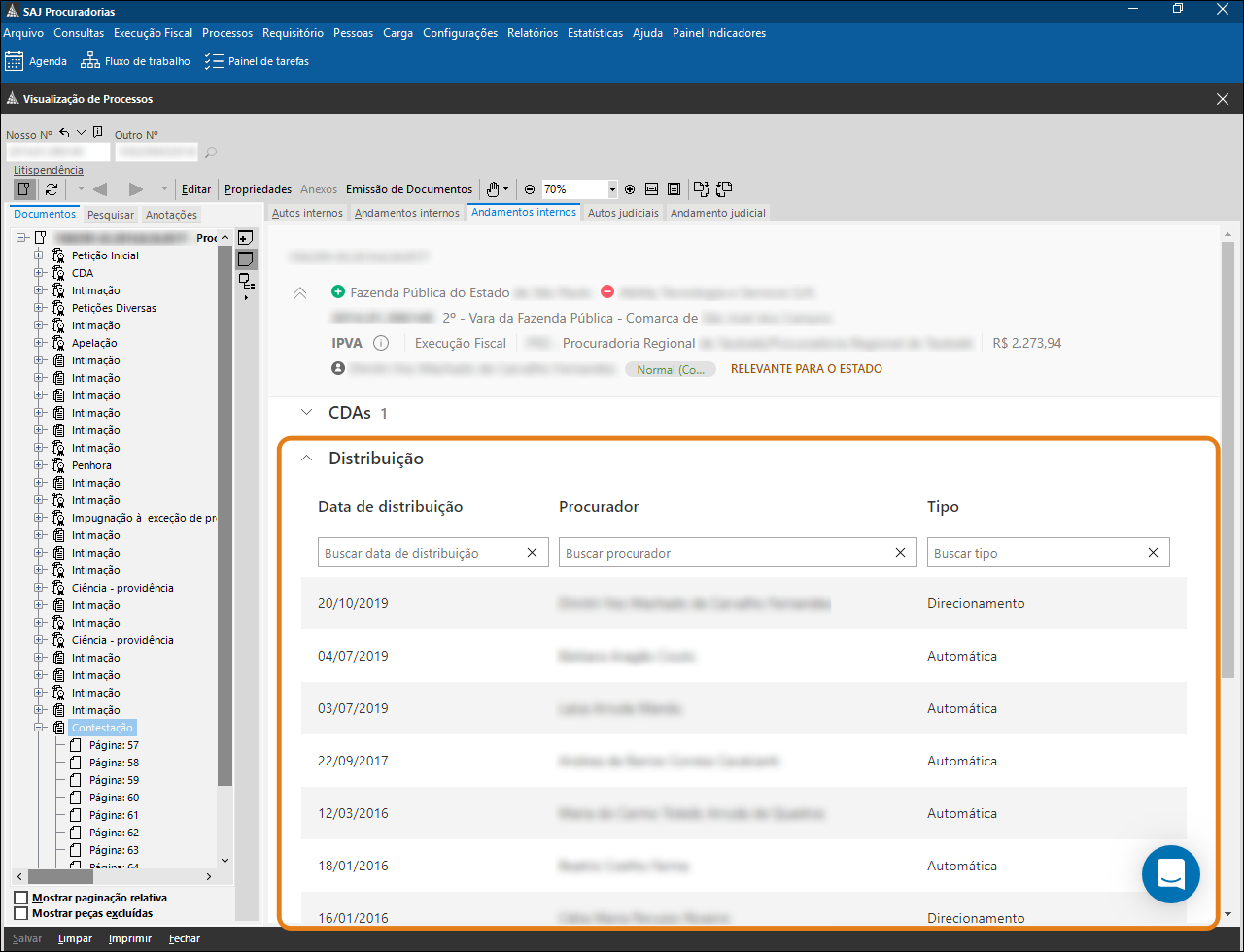Screen dimensions: 1244x952
Task: Switch to Autos judiciais tab
Action: pos(623,213)
